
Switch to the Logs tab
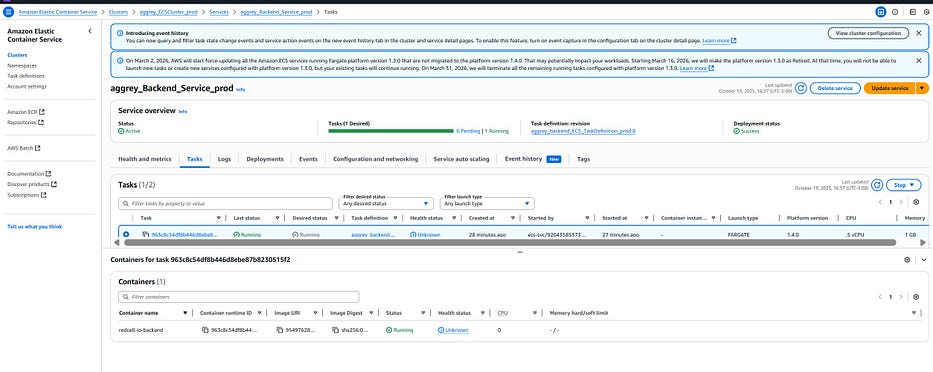coord(224,159)
